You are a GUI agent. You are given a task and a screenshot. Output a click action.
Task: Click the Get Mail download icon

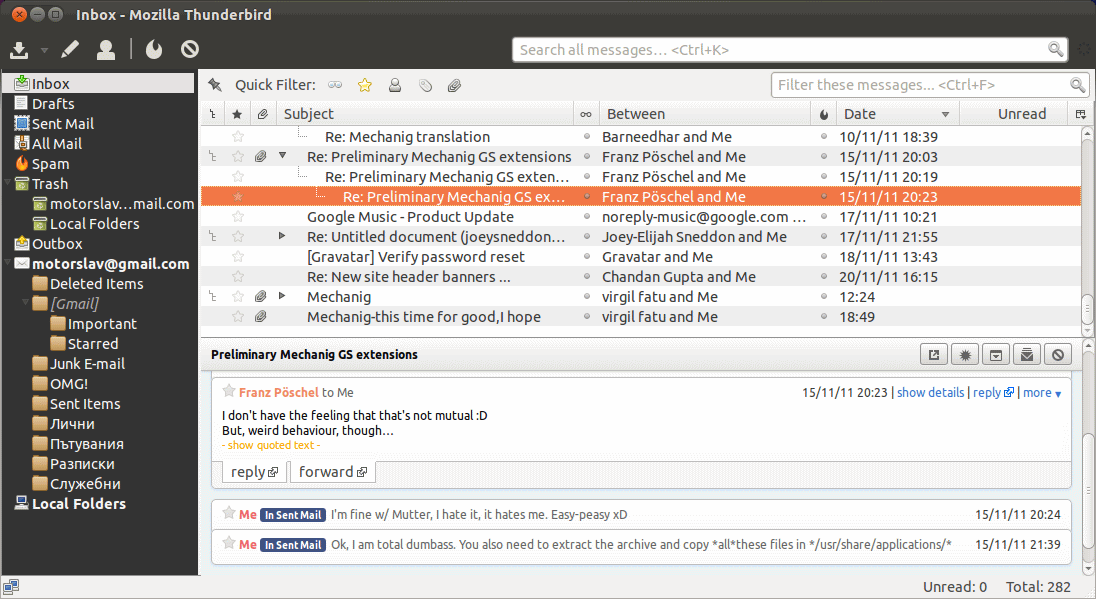pos(20,50)
